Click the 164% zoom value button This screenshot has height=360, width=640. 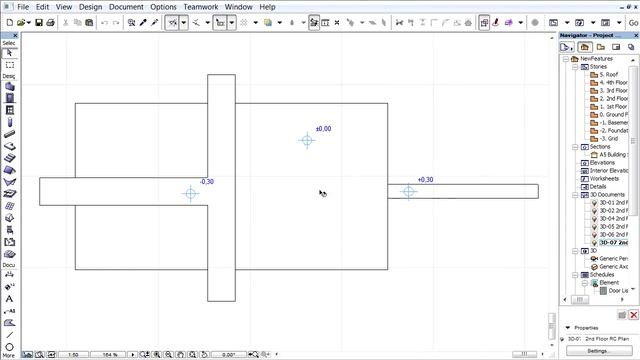point(109,355)
